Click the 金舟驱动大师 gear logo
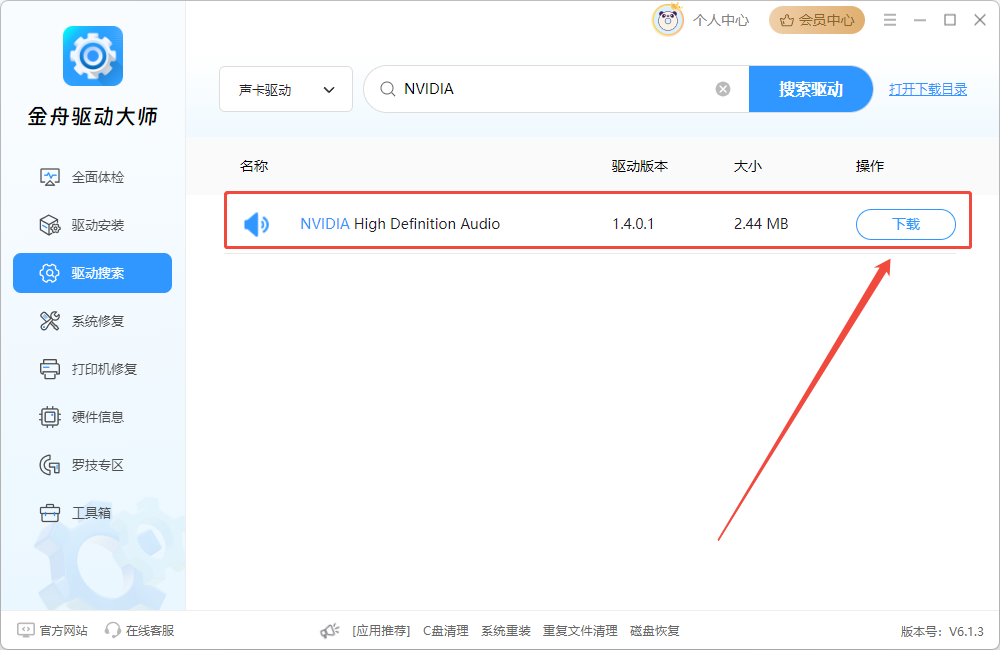This screenshot has height=650, width=1000. pyautogui.click(x=93, y=56)
